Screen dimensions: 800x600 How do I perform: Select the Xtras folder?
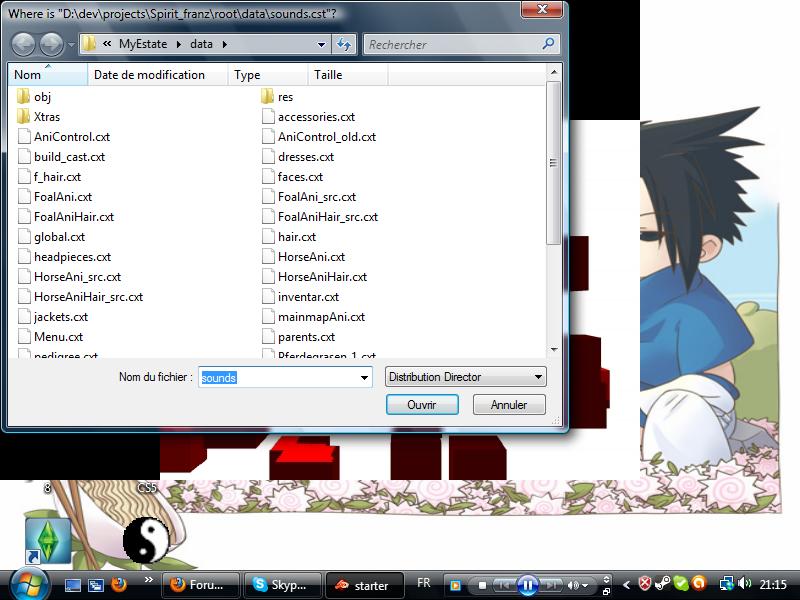[x=39, y=117]
